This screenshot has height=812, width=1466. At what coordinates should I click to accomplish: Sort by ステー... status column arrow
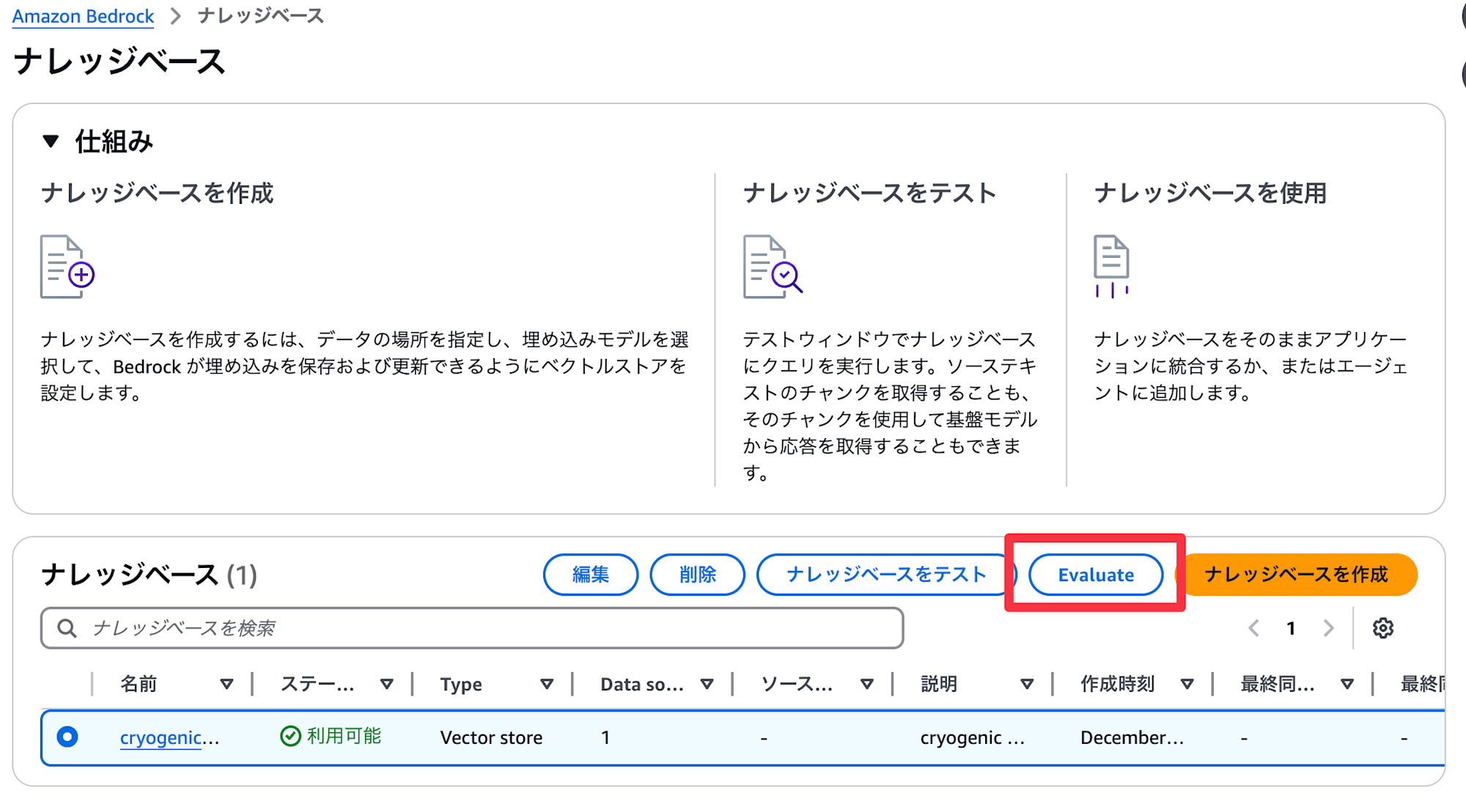tap(386, 684)
